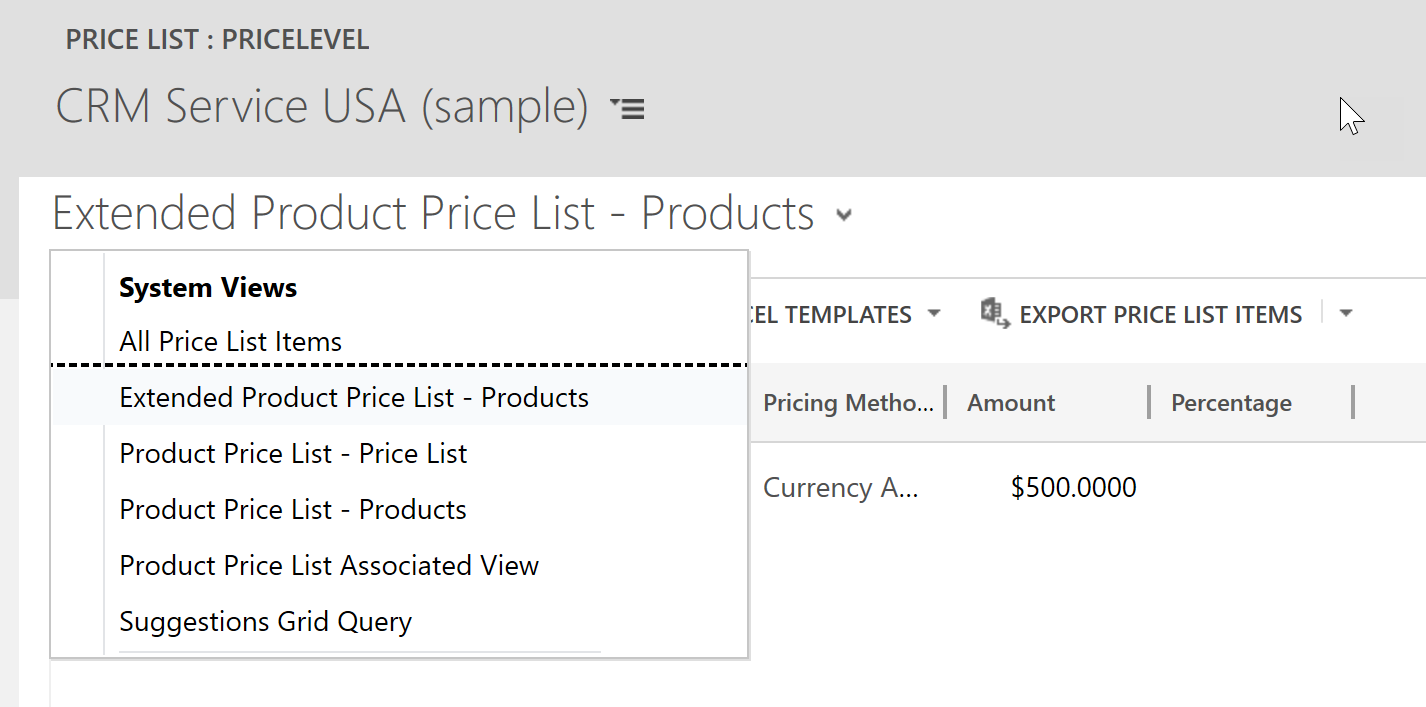Screen dimensions: 1426x707
Task: Sort by the Amount column header
Action: (1010, 402)
